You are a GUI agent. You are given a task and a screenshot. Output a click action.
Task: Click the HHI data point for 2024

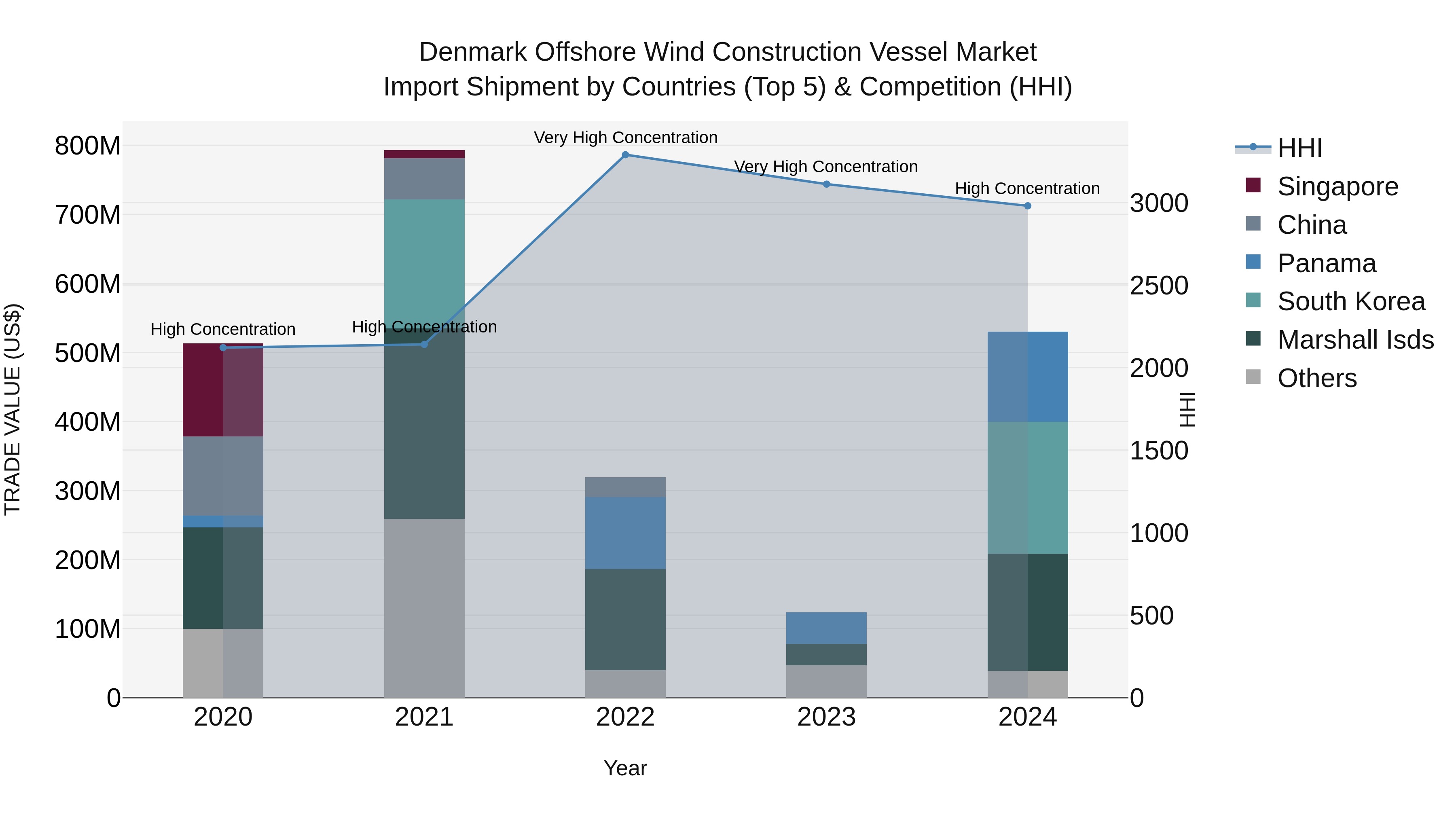(x=1028, y=206)
